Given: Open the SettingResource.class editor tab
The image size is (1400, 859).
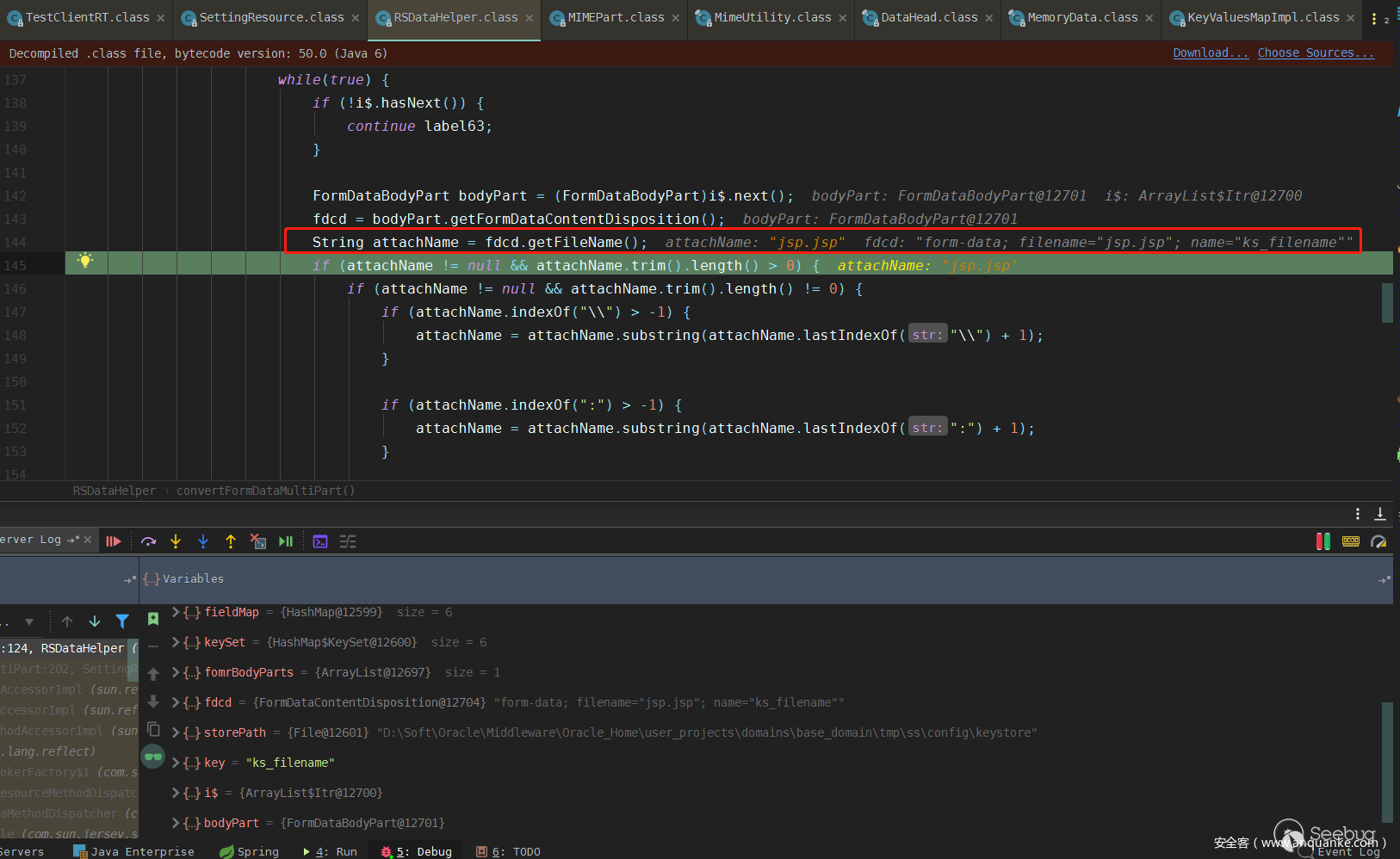Looking at the screenshot, I should (270, 17).
